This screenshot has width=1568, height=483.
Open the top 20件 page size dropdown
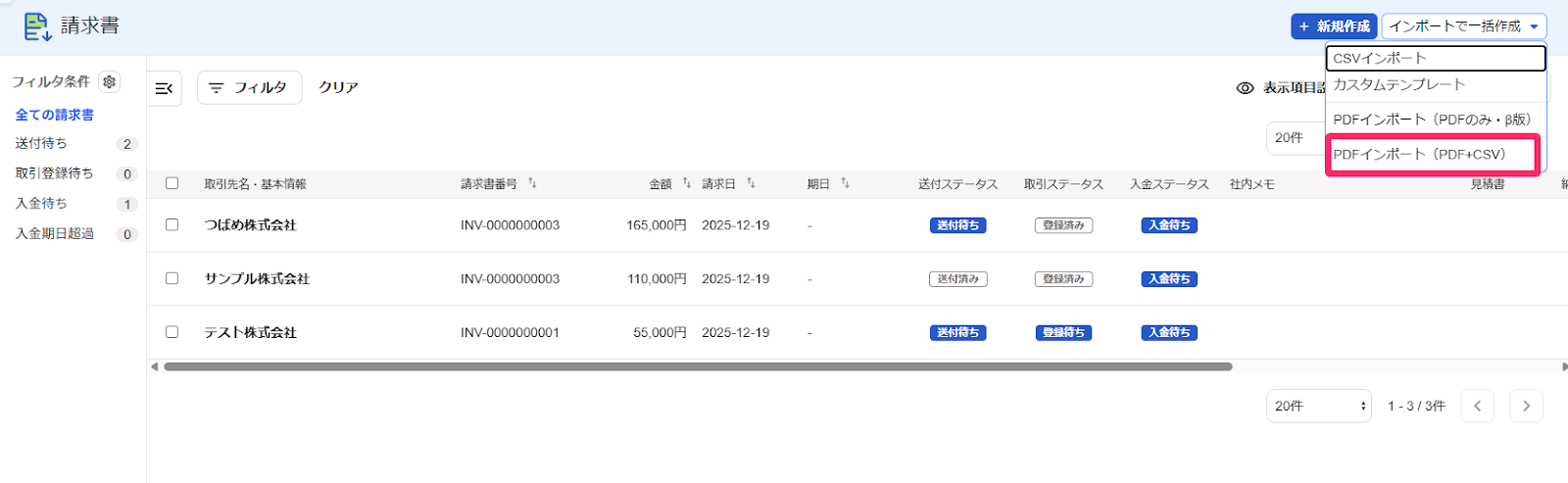[x=1296, y=138]
